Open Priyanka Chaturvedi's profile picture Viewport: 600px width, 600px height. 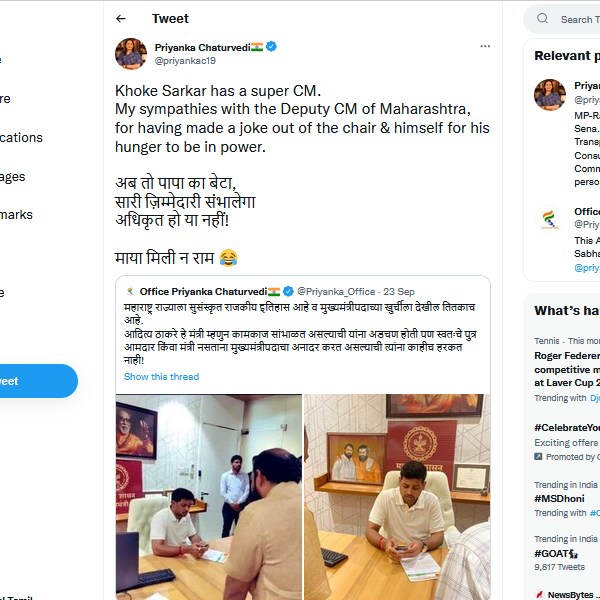131,54
